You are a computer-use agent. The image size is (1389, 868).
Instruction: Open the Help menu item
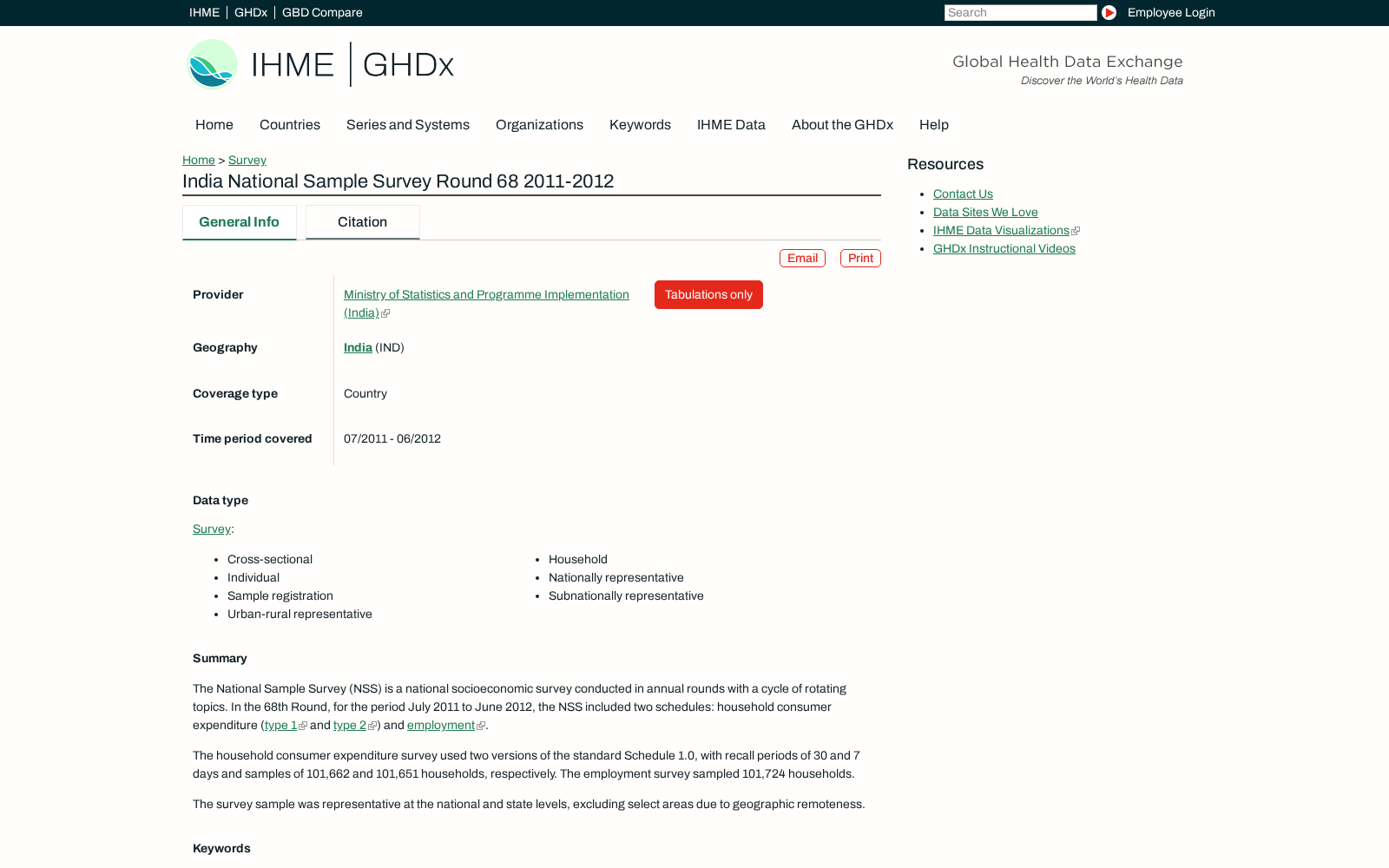934,124
